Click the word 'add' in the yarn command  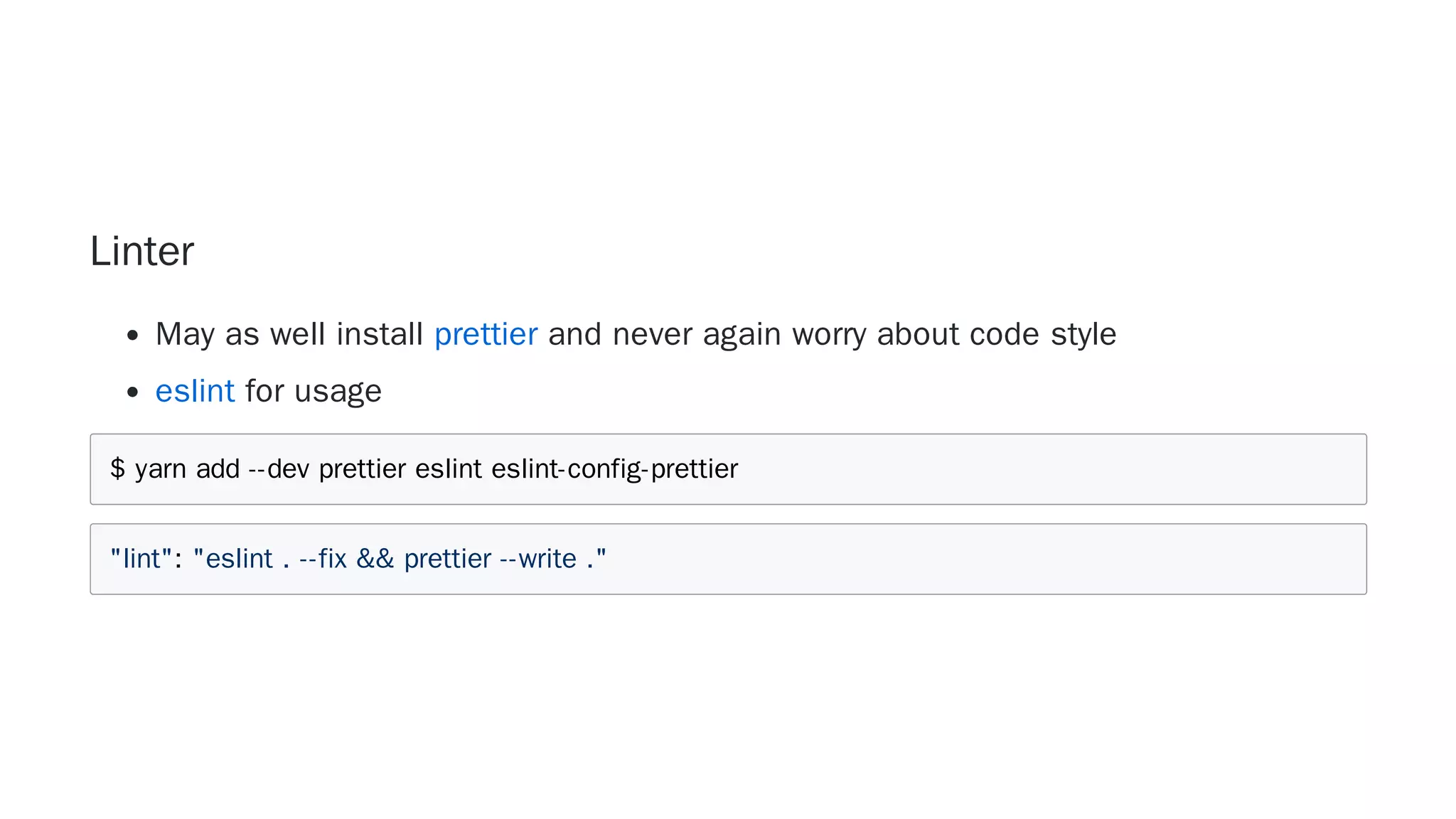(x=218, y=469)
